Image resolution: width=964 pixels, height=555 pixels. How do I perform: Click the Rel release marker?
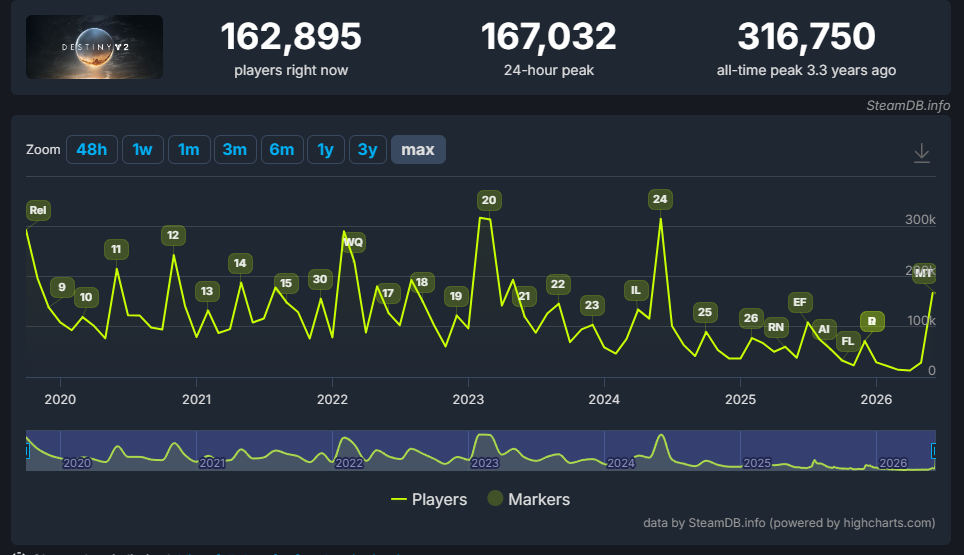(38, 210)
